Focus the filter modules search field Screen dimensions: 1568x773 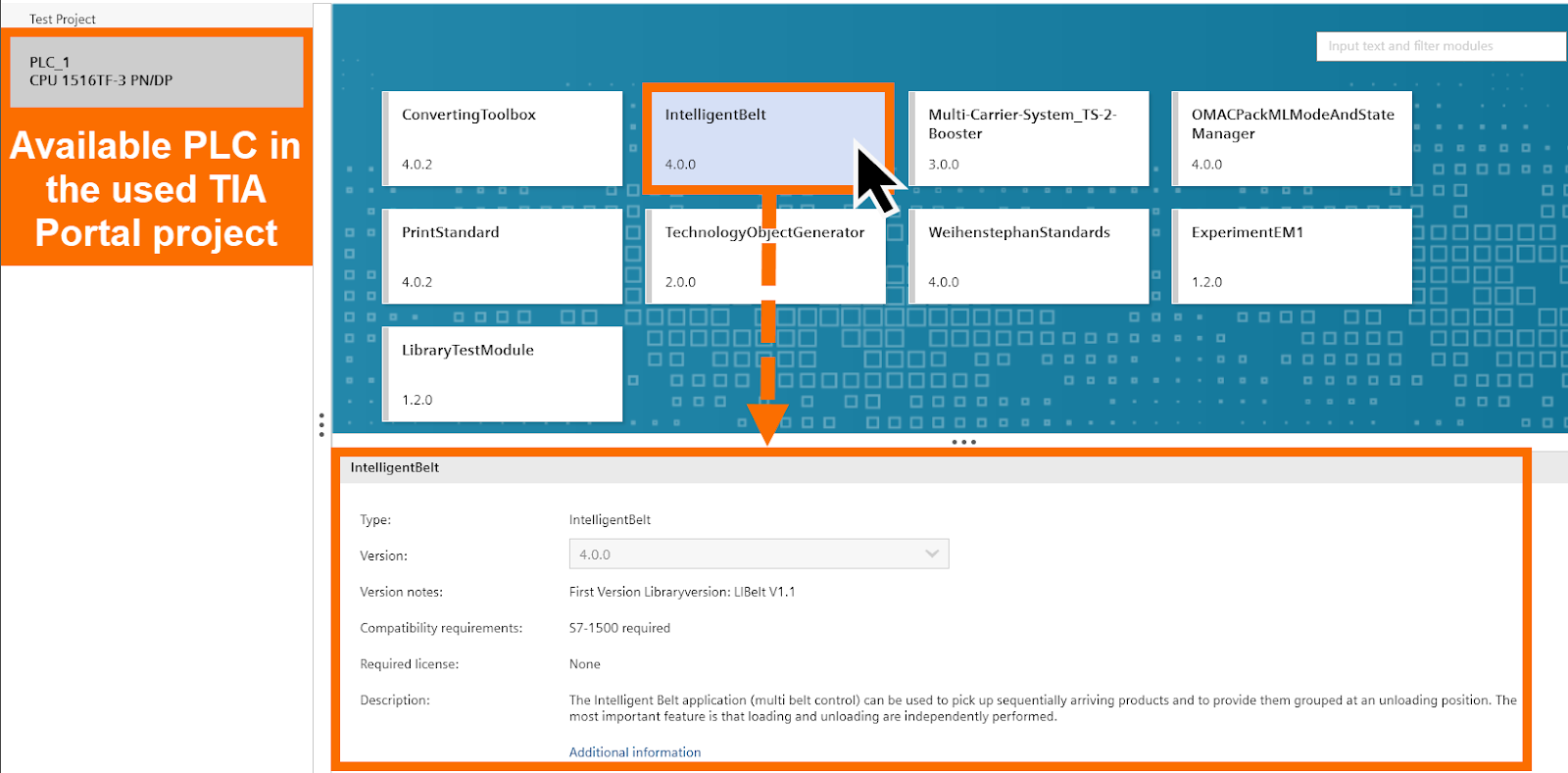click(x=1441, y=46)
